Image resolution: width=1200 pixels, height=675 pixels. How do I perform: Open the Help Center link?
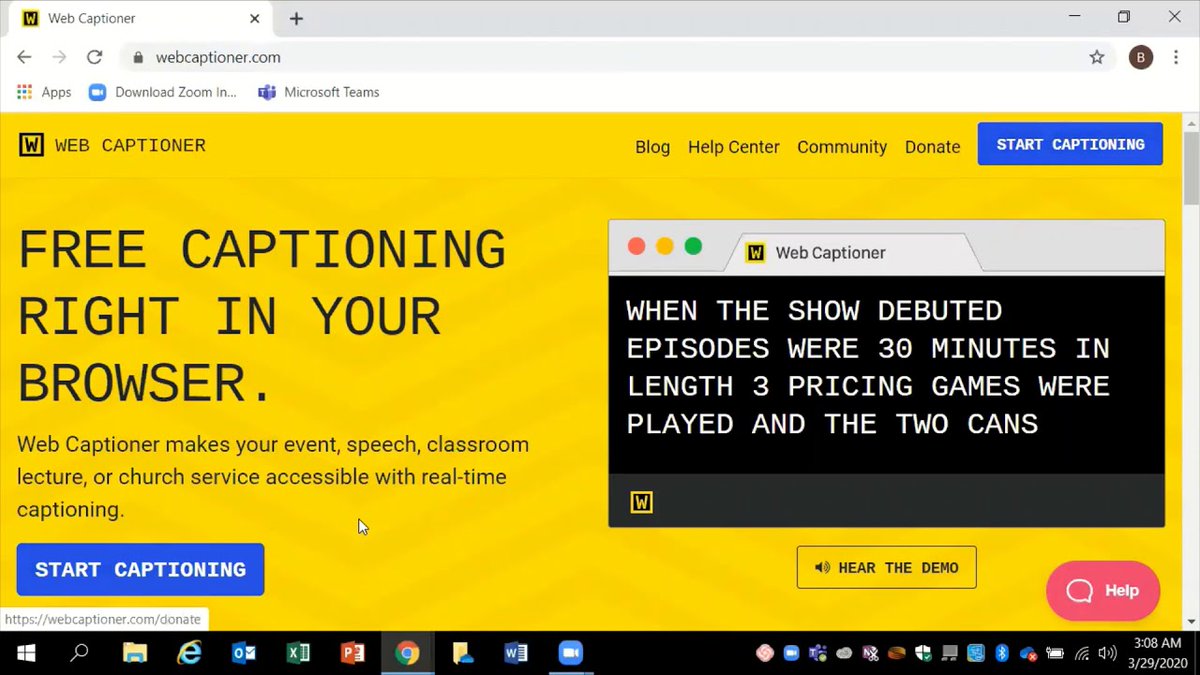(733, 147)
